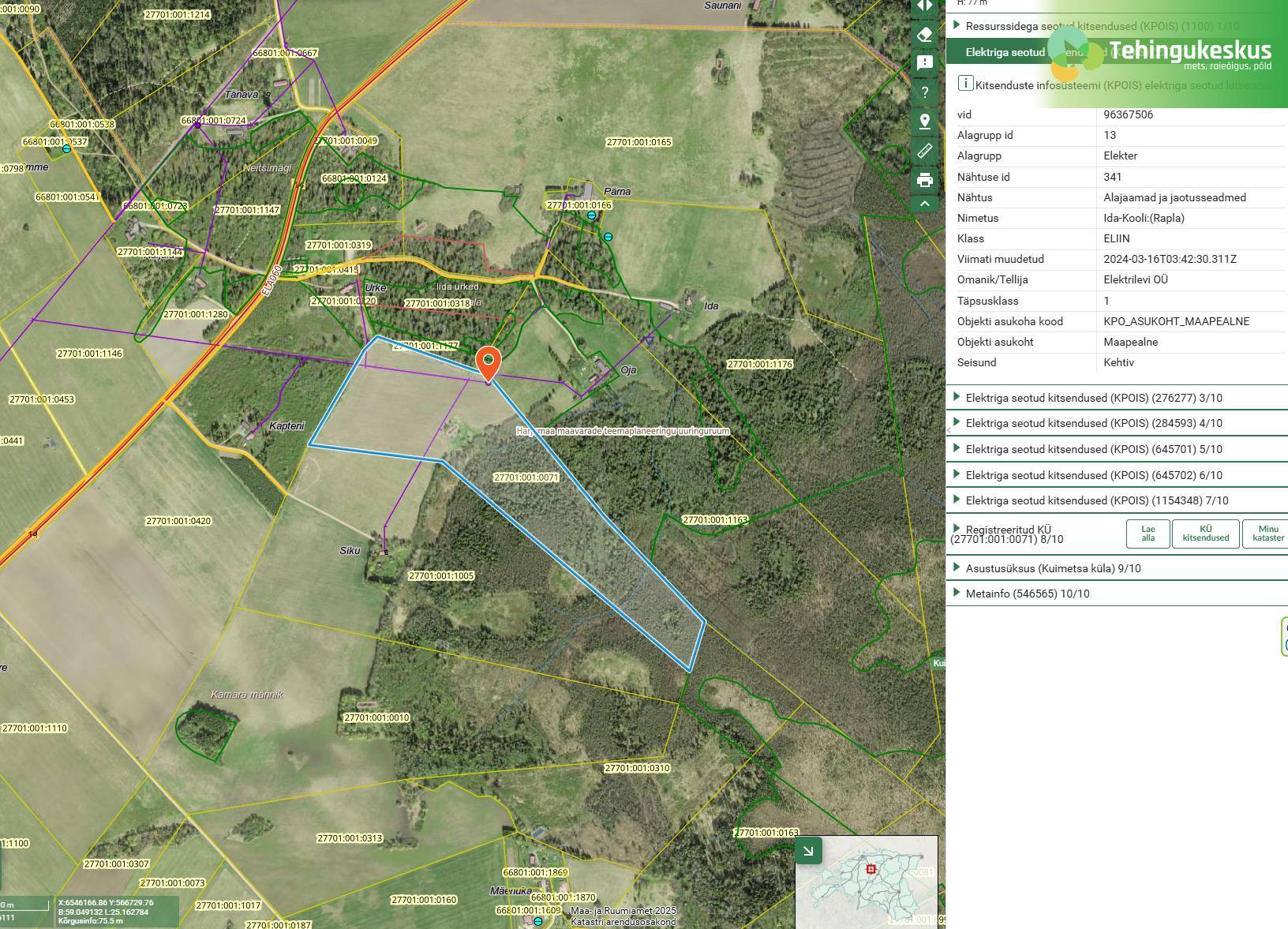Click the Lae alla button
This screenshot has width=1288, height=929.
(x=1148, y=534)
